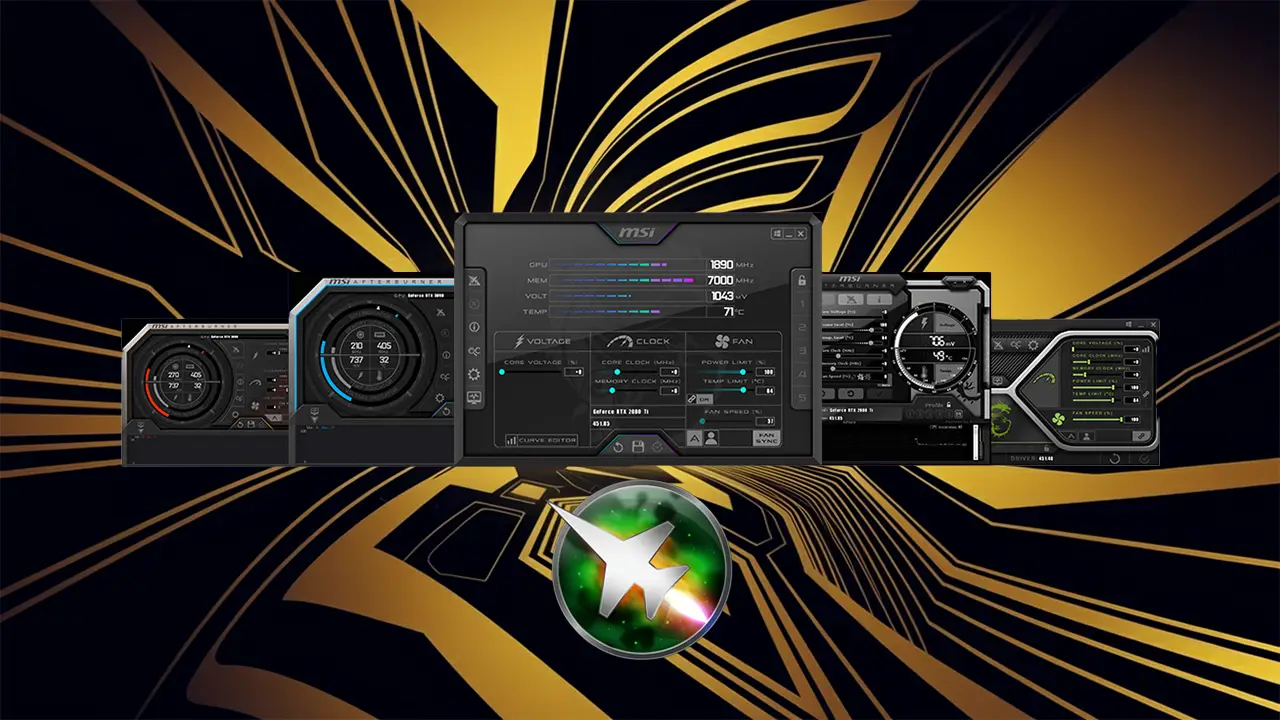1280x720 pixels.
Task: Select profile slot 1 in center window
Action: 802,304
